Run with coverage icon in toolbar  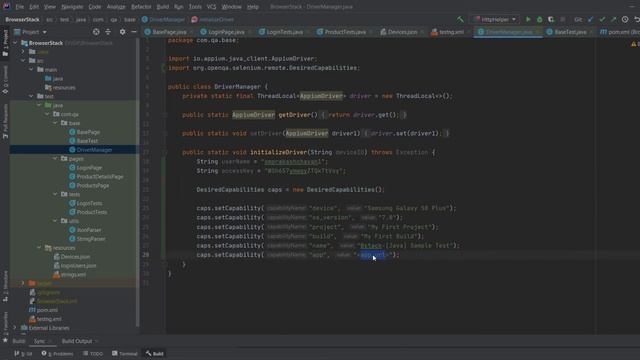click(x=551, y=19)
